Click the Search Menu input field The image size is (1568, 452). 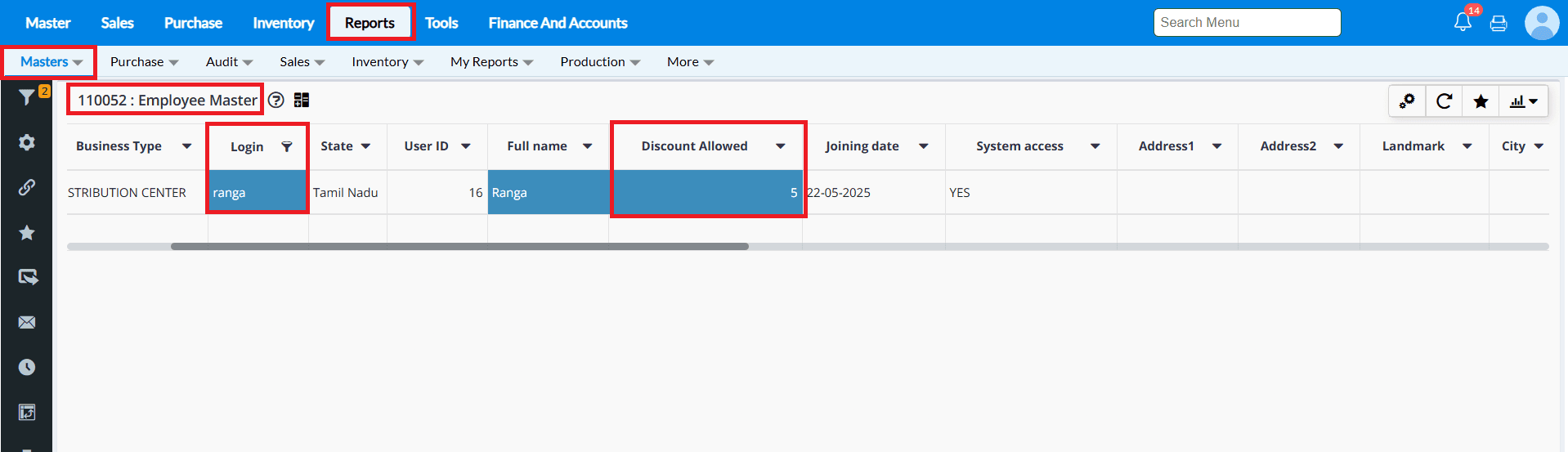tap(1247, 23)
